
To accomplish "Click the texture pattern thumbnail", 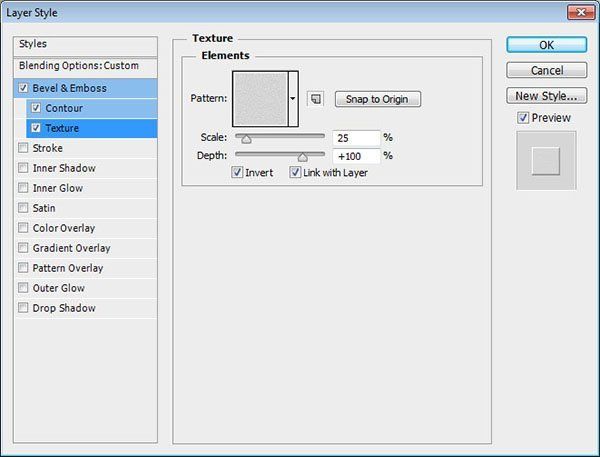I will tap(259, 98).
